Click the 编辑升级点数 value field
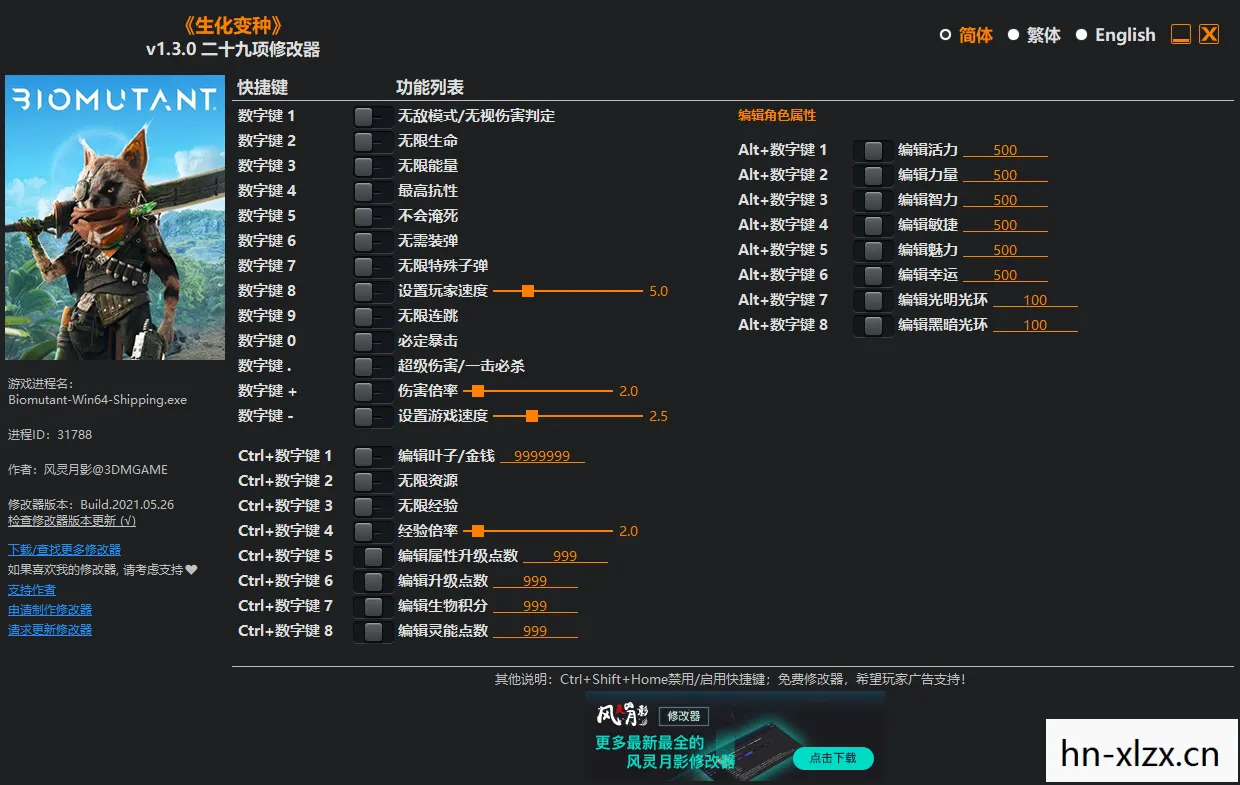 (x=535, y=581)
